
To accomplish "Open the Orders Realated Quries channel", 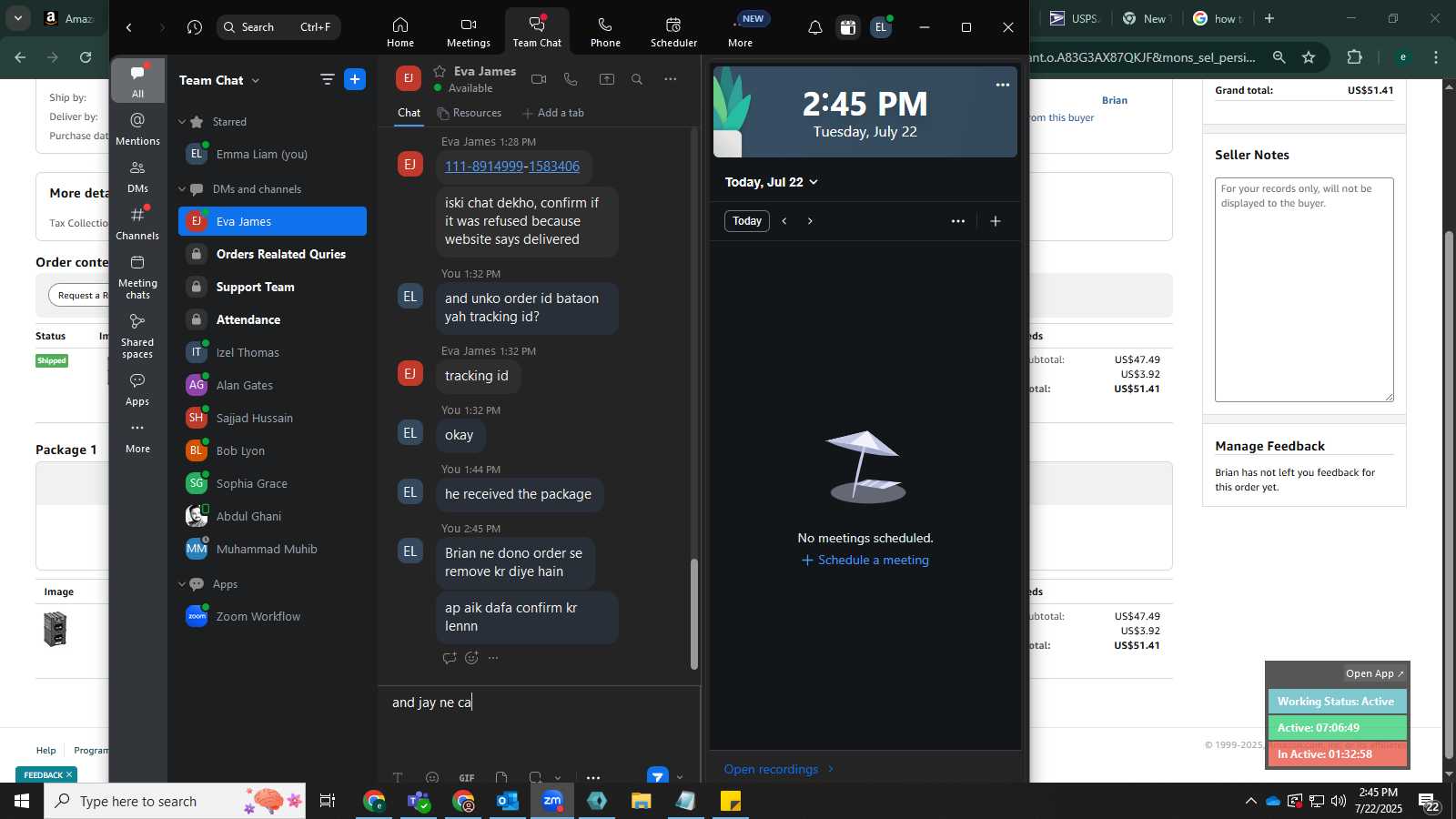I will tap(272, 254).
